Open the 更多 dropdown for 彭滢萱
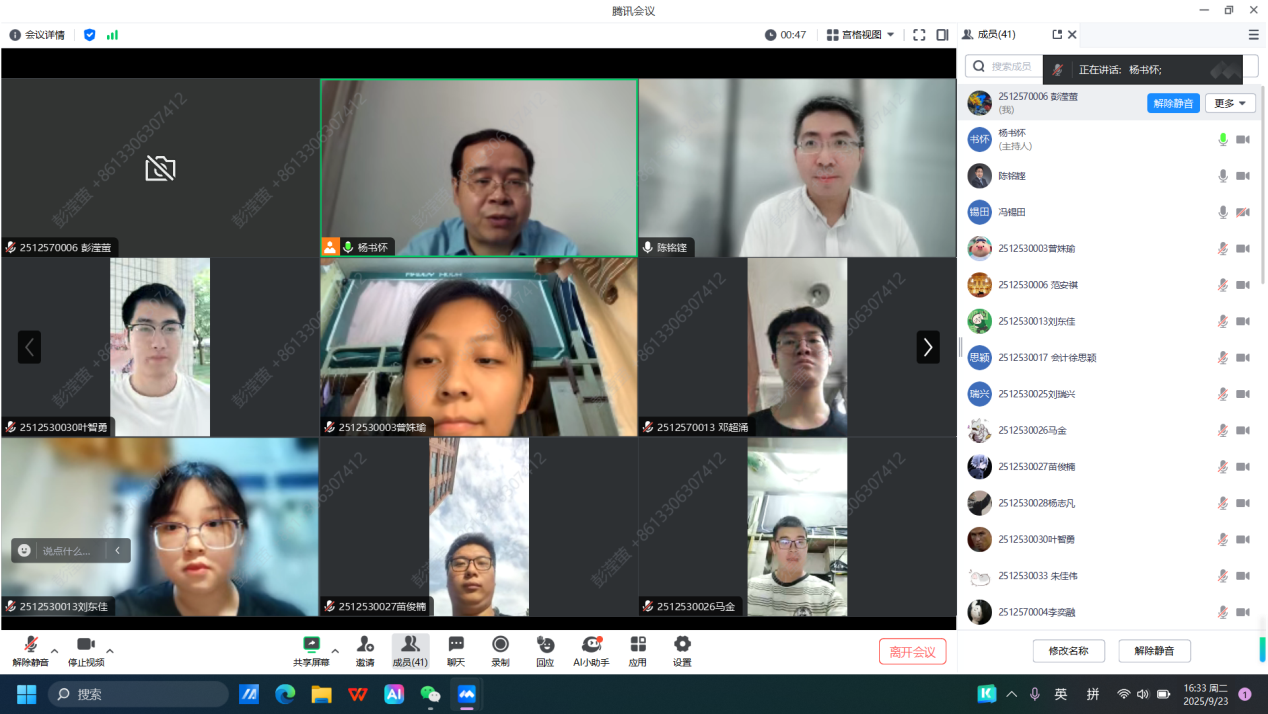The width and height of the screenshot is (1268, 714). [1229, 103]
